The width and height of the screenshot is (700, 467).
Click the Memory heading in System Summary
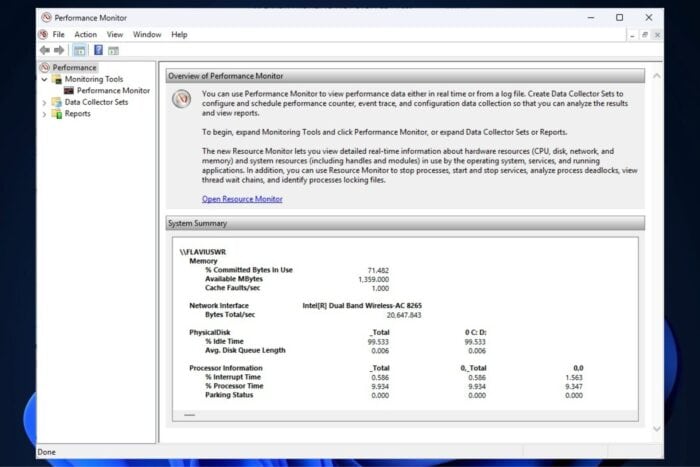(x=203, y=261)
